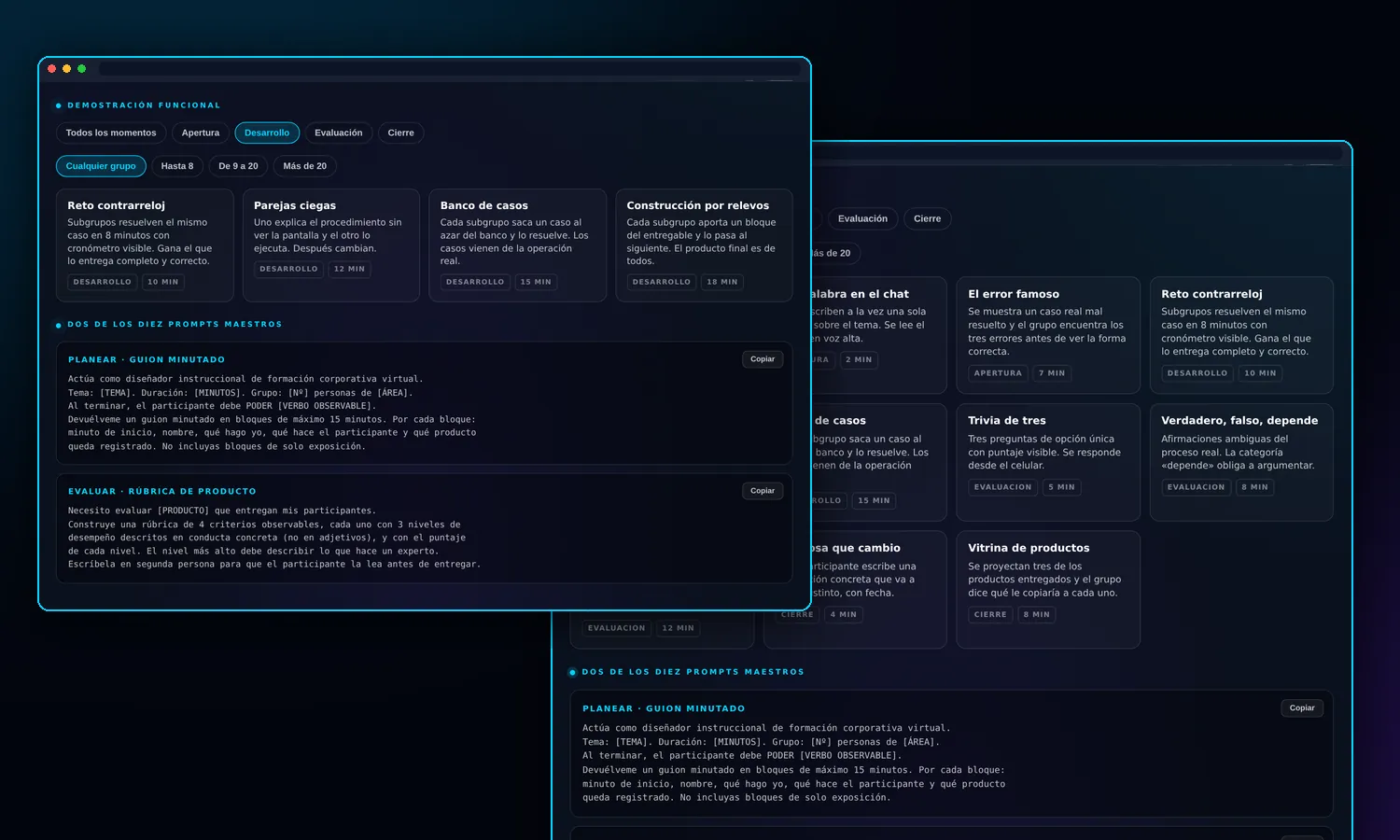Viewport: 1400px width, 840px height.
Task: Open the "Banco de casos" card in front window
Action: 518,245
